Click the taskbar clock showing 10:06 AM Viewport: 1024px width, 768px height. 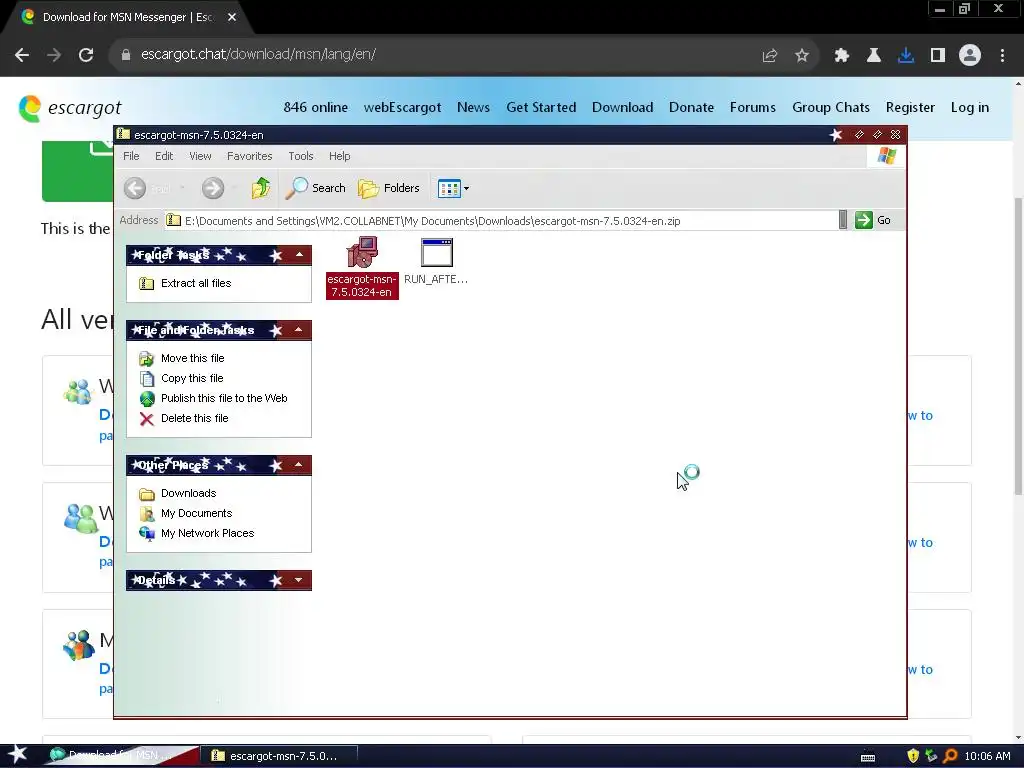[x=987, y=756]
